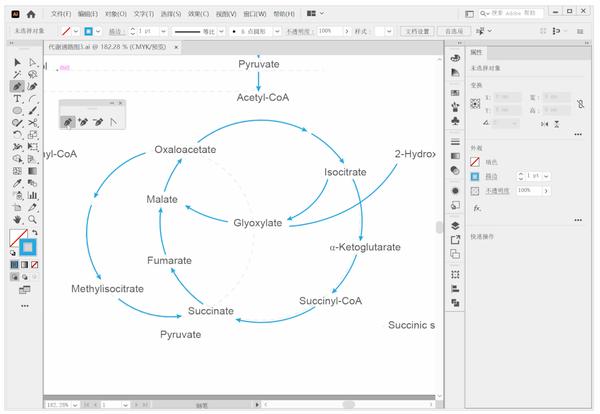The image size is (600, 414).
Task: Open workspace switcher dropdown in menu bar
Action: coord(315,13)
